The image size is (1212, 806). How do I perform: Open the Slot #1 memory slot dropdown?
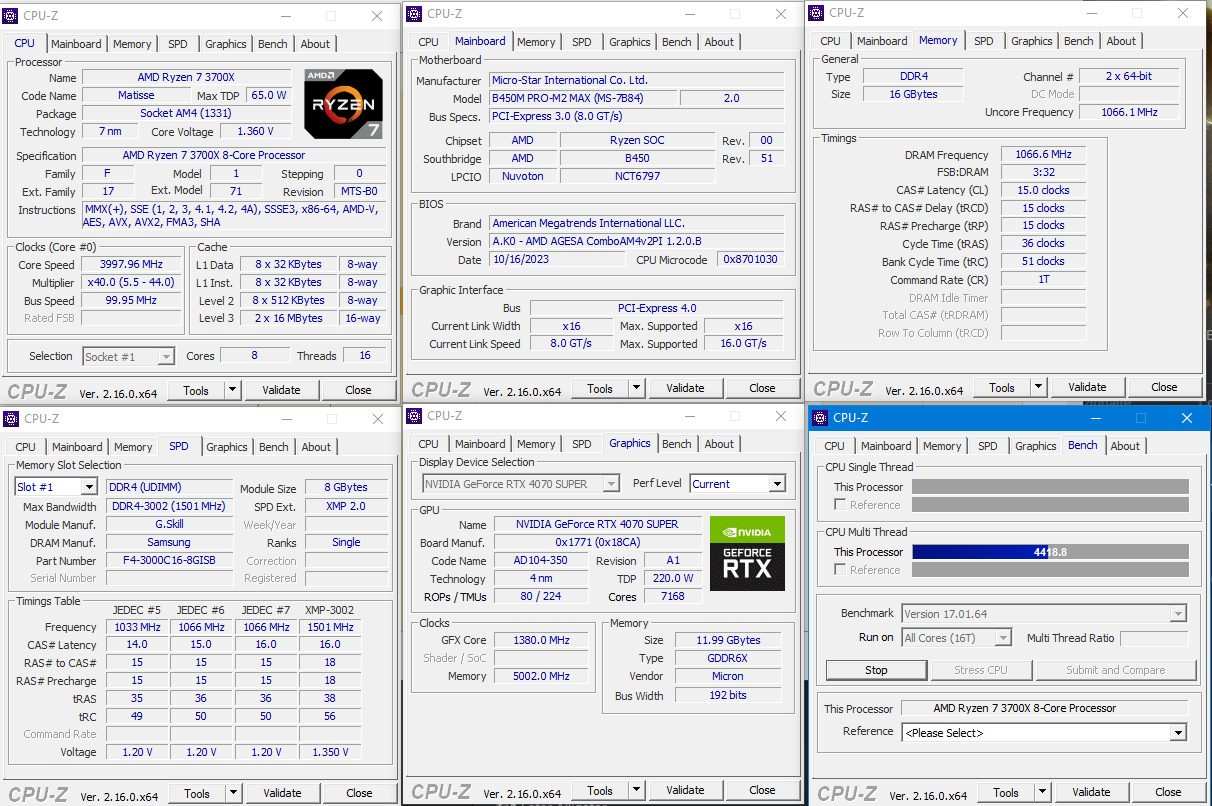point(88,487)
